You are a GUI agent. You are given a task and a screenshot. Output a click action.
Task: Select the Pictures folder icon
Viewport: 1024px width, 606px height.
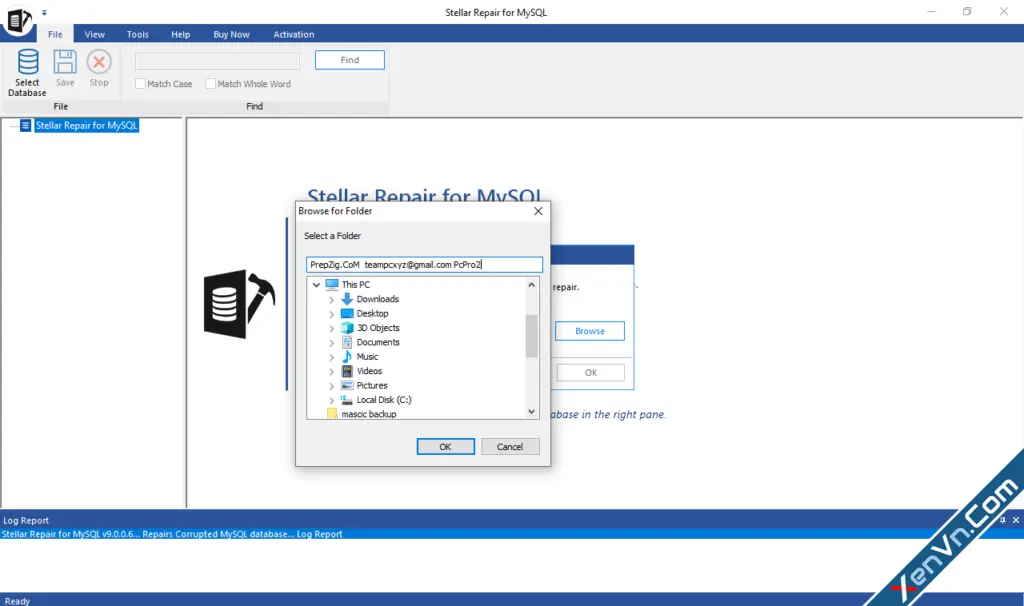(347, 385)
